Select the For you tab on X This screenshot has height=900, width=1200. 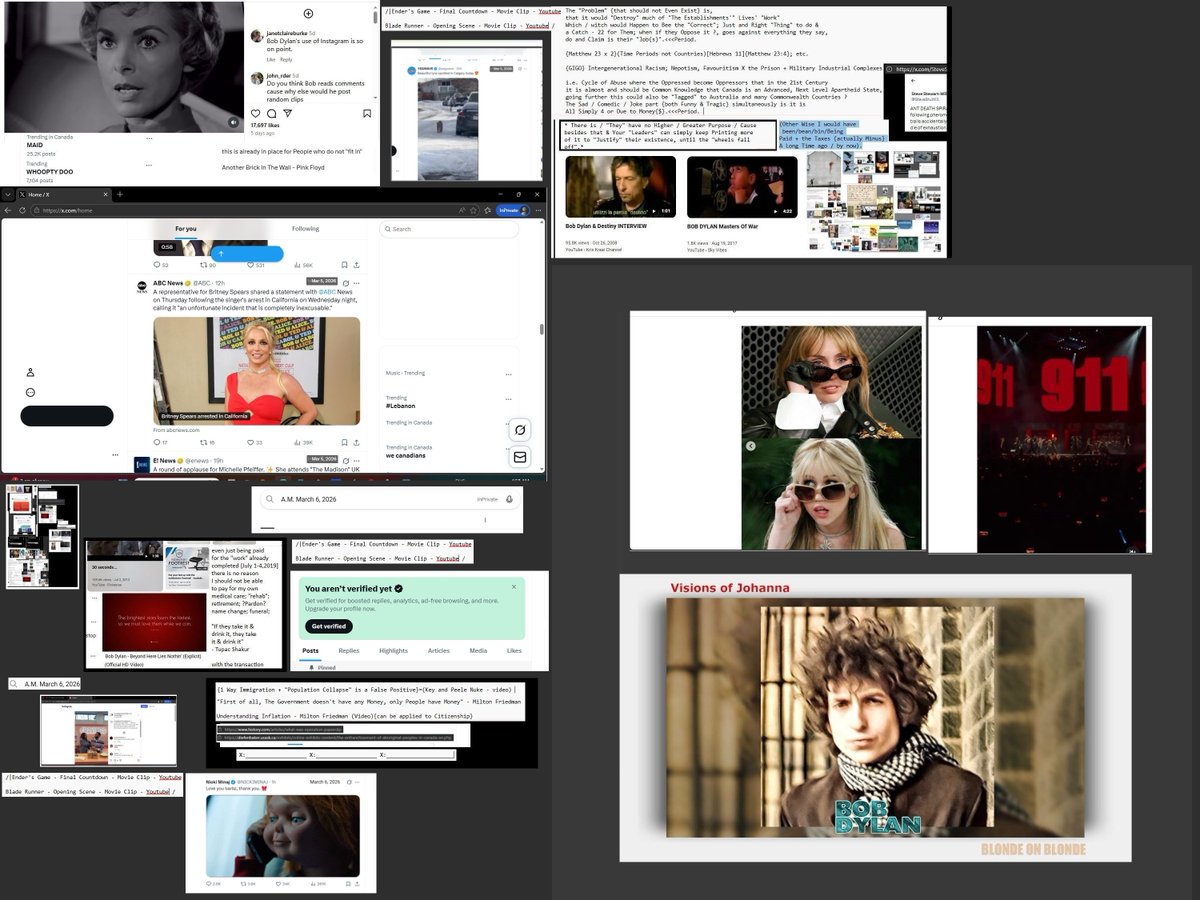click(186, 229)
